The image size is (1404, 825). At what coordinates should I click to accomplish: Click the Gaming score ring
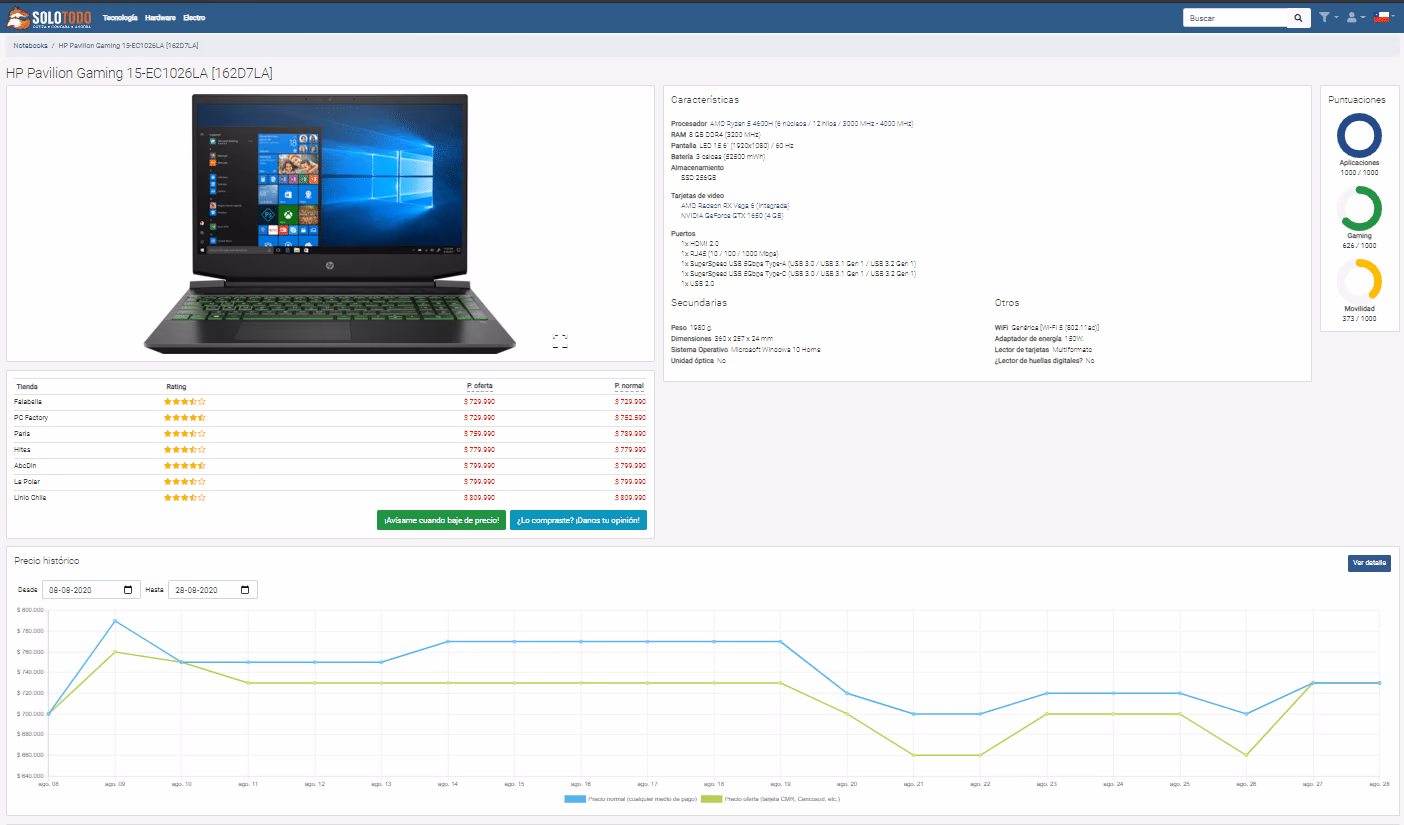click(x=1359, y=208)
